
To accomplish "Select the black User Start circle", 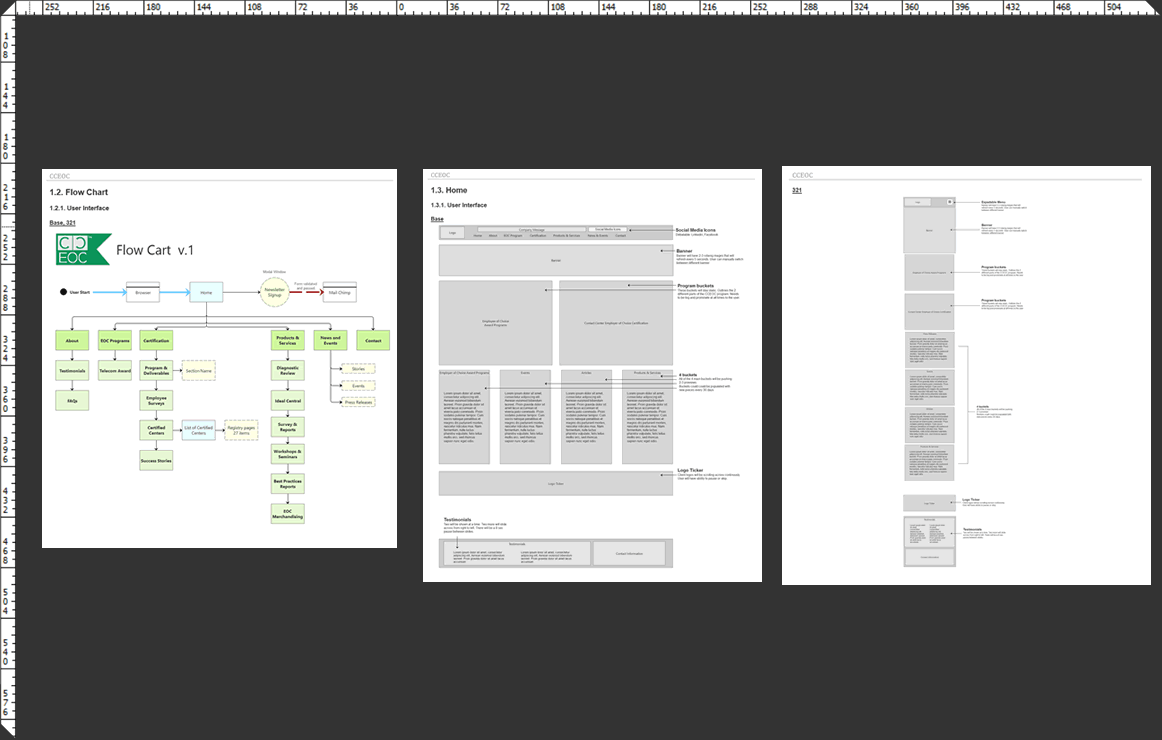I will click(x=62, y=292).
